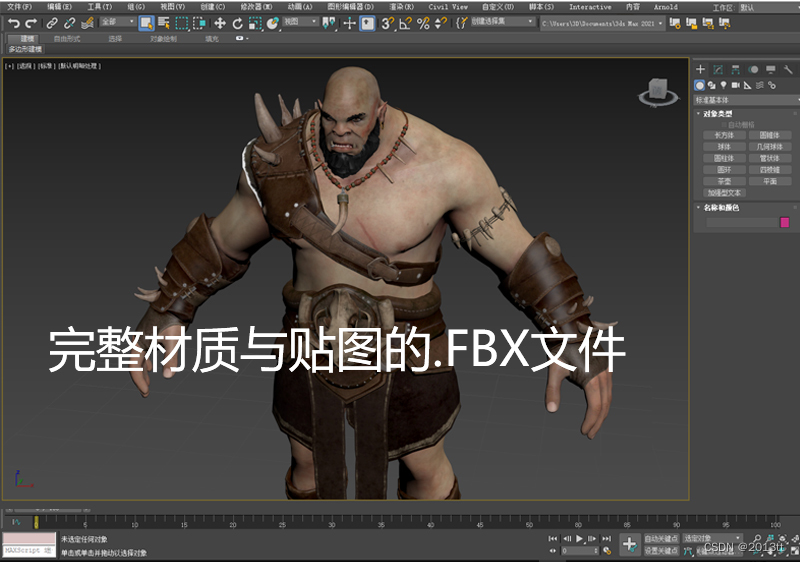Toggle the Spinner Snap icon
This screenshot has height=562, width=800.
point(441,23)
